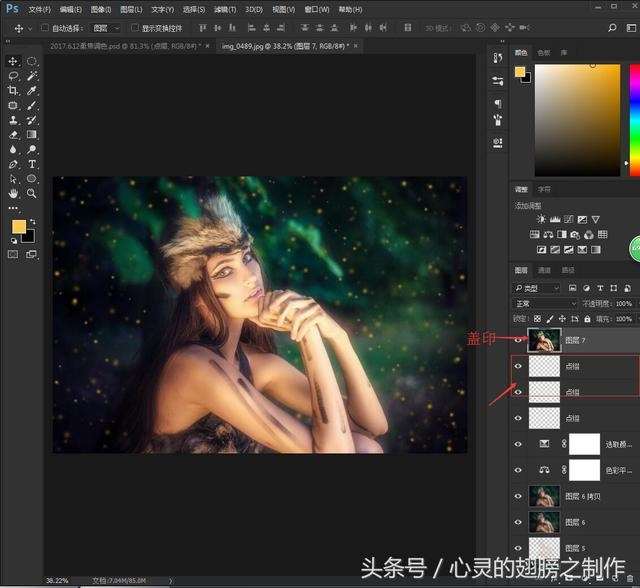Select the Eraser tool

[x=13, y=135]
